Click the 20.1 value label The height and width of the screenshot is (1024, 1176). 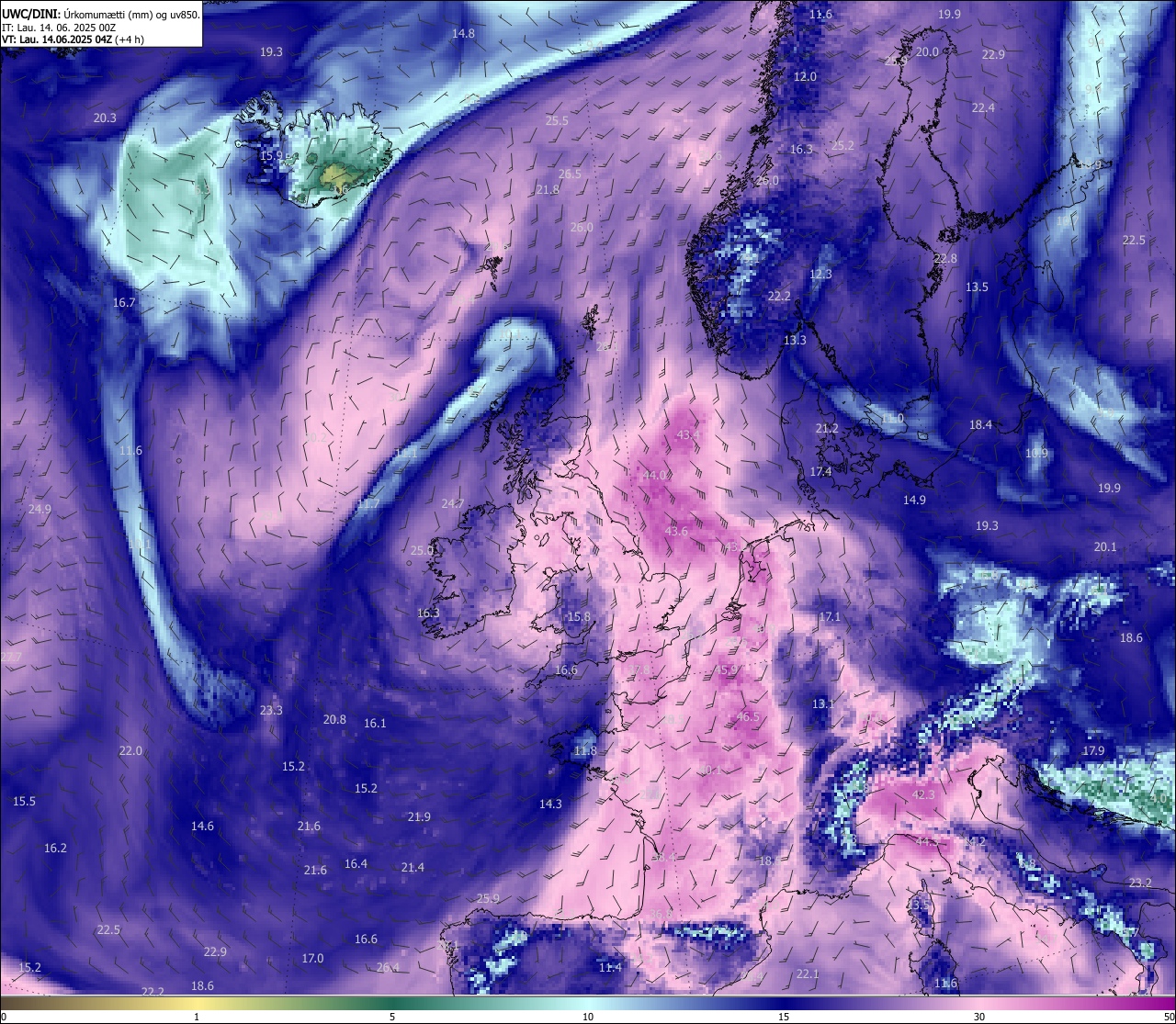[x=1105, y=546]
